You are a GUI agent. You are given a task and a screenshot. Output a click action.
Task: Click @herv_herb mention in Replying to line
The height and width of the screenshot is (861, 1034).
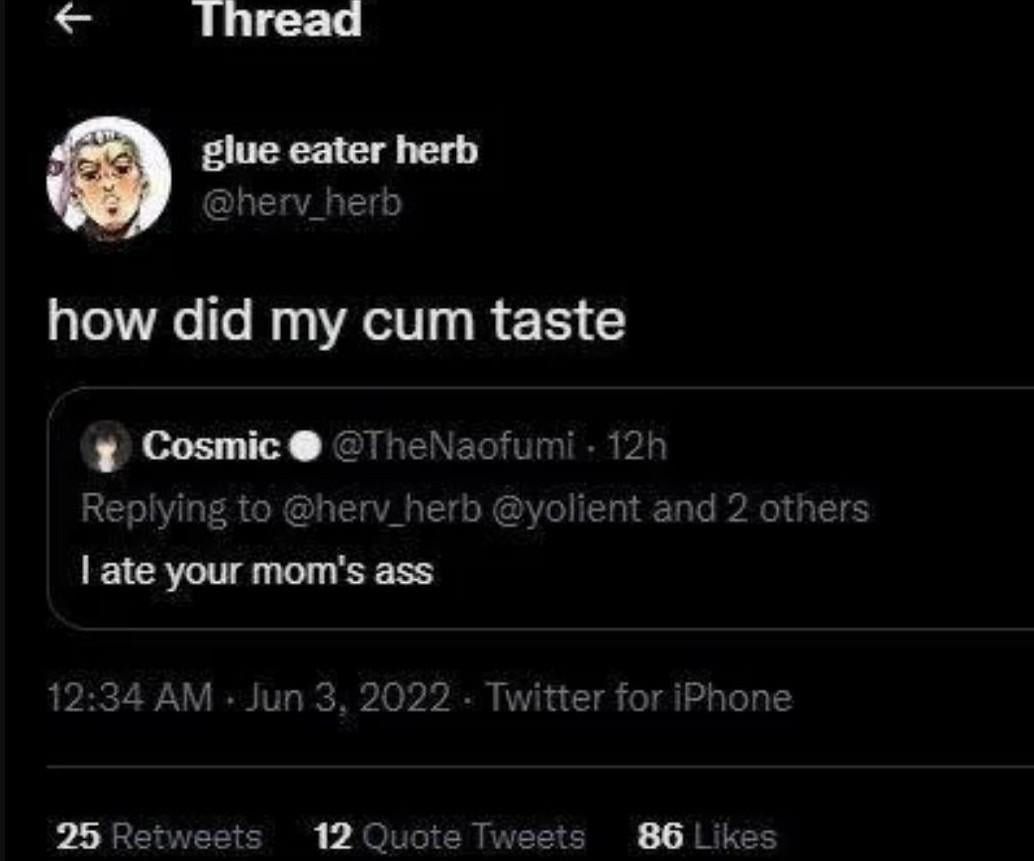[389, 509]
